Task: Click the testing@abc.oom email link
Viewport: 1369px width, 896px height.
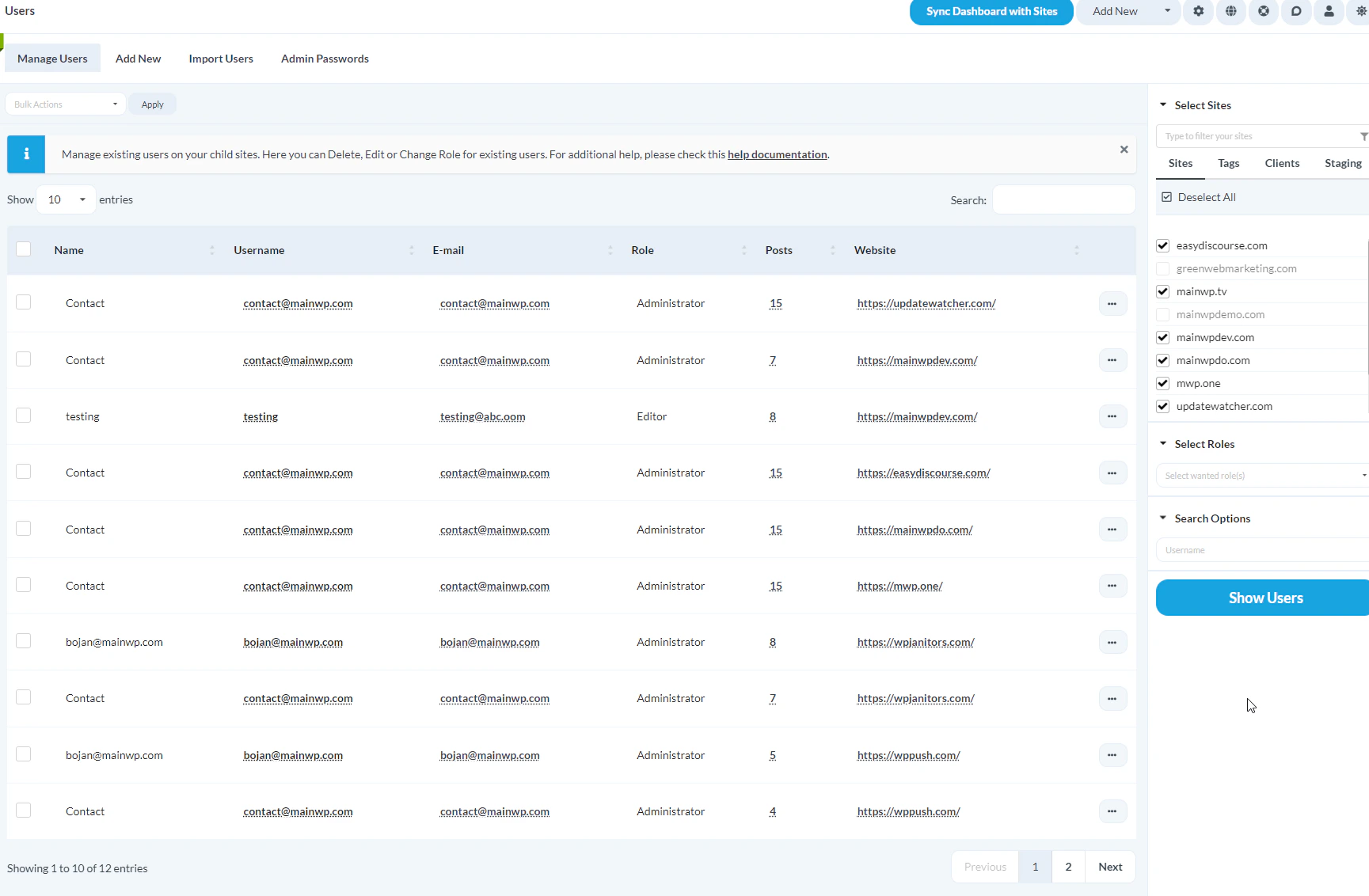Action: tap(482, 416)
